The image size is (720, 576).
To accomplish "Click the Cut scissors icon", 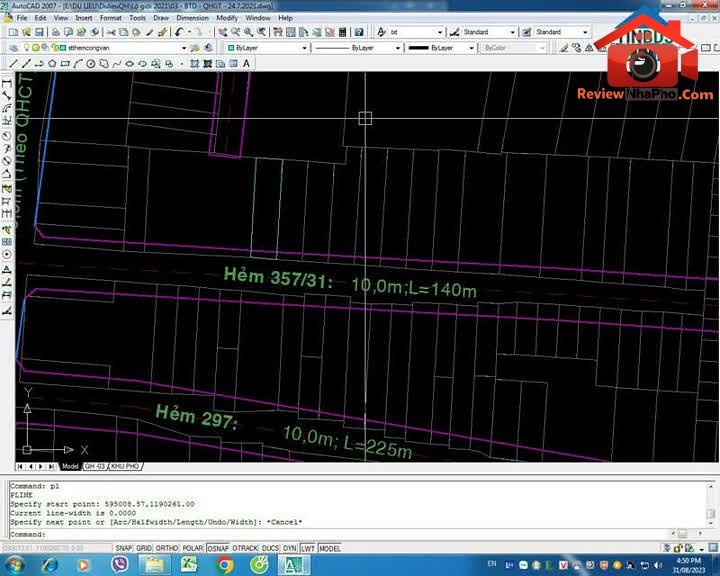I will coord(110,32).
